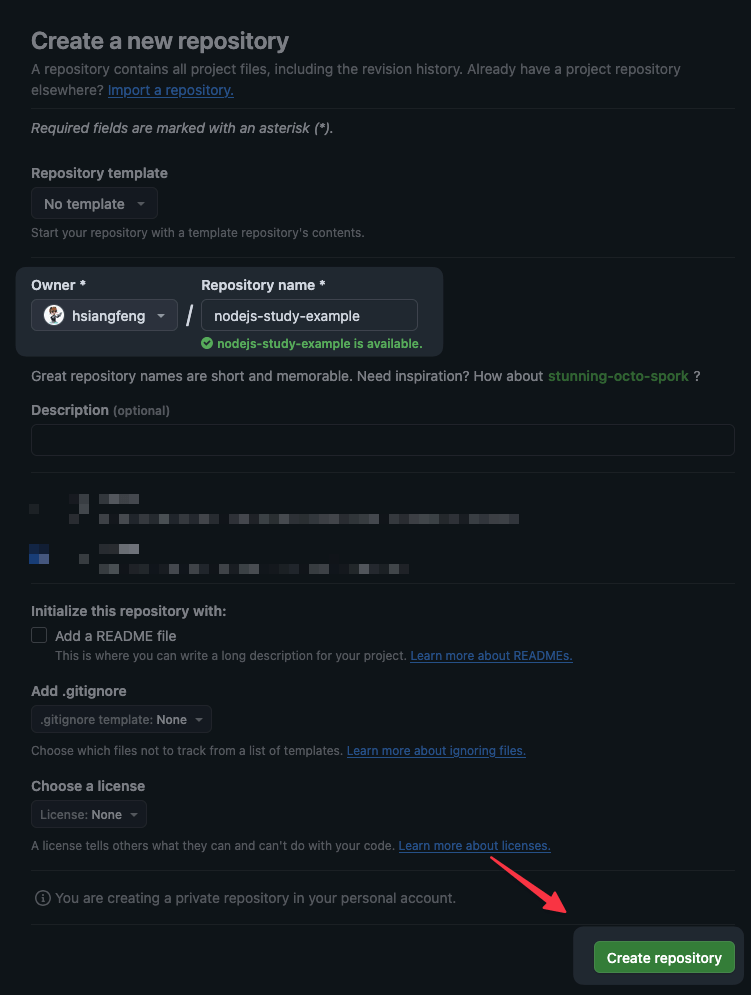Open the No template dropdown
The height and width of the screenshot is (995, 751).
94,204
